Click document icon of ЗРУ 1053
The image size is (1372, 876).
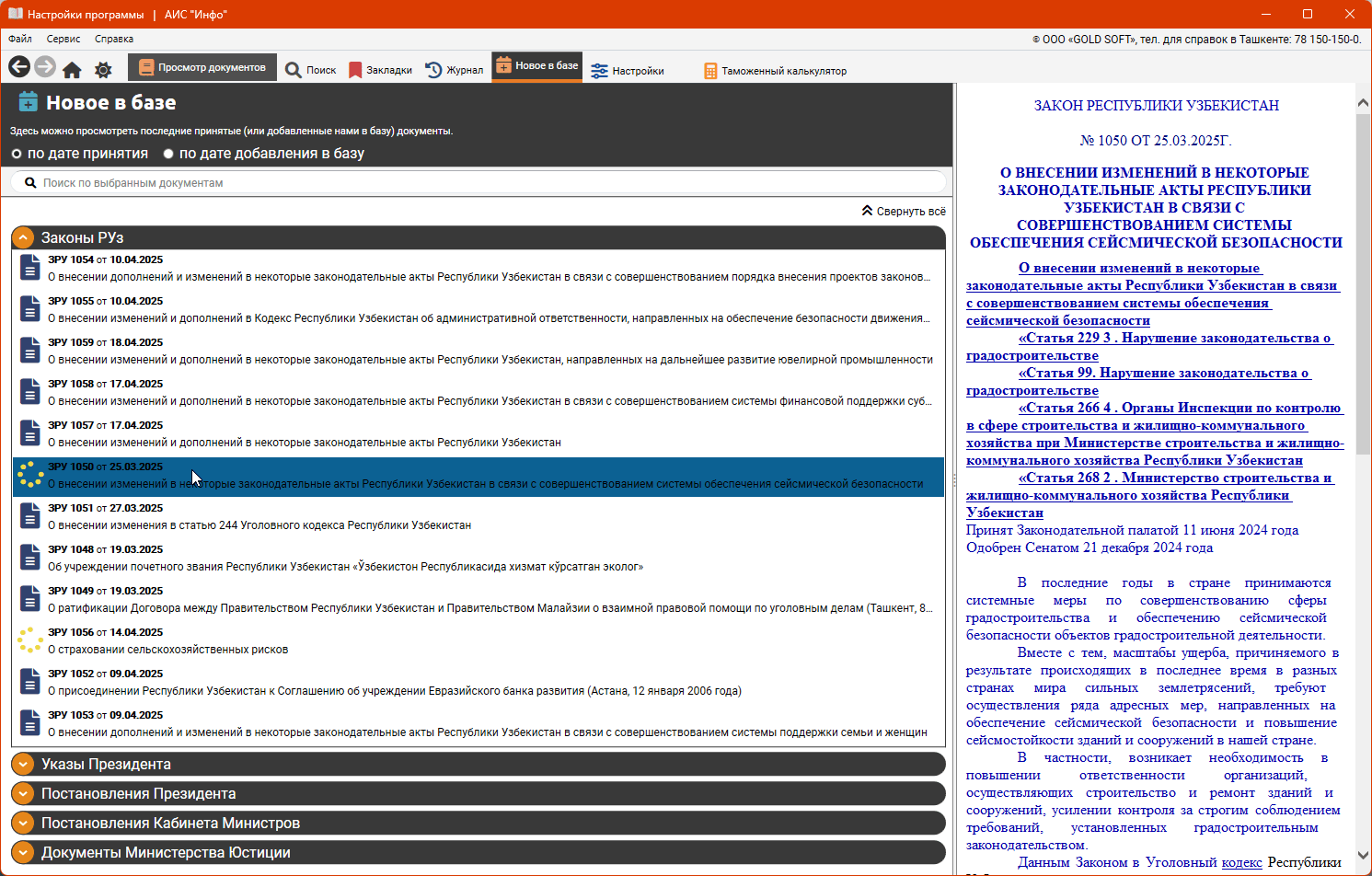tap(30, 723)
